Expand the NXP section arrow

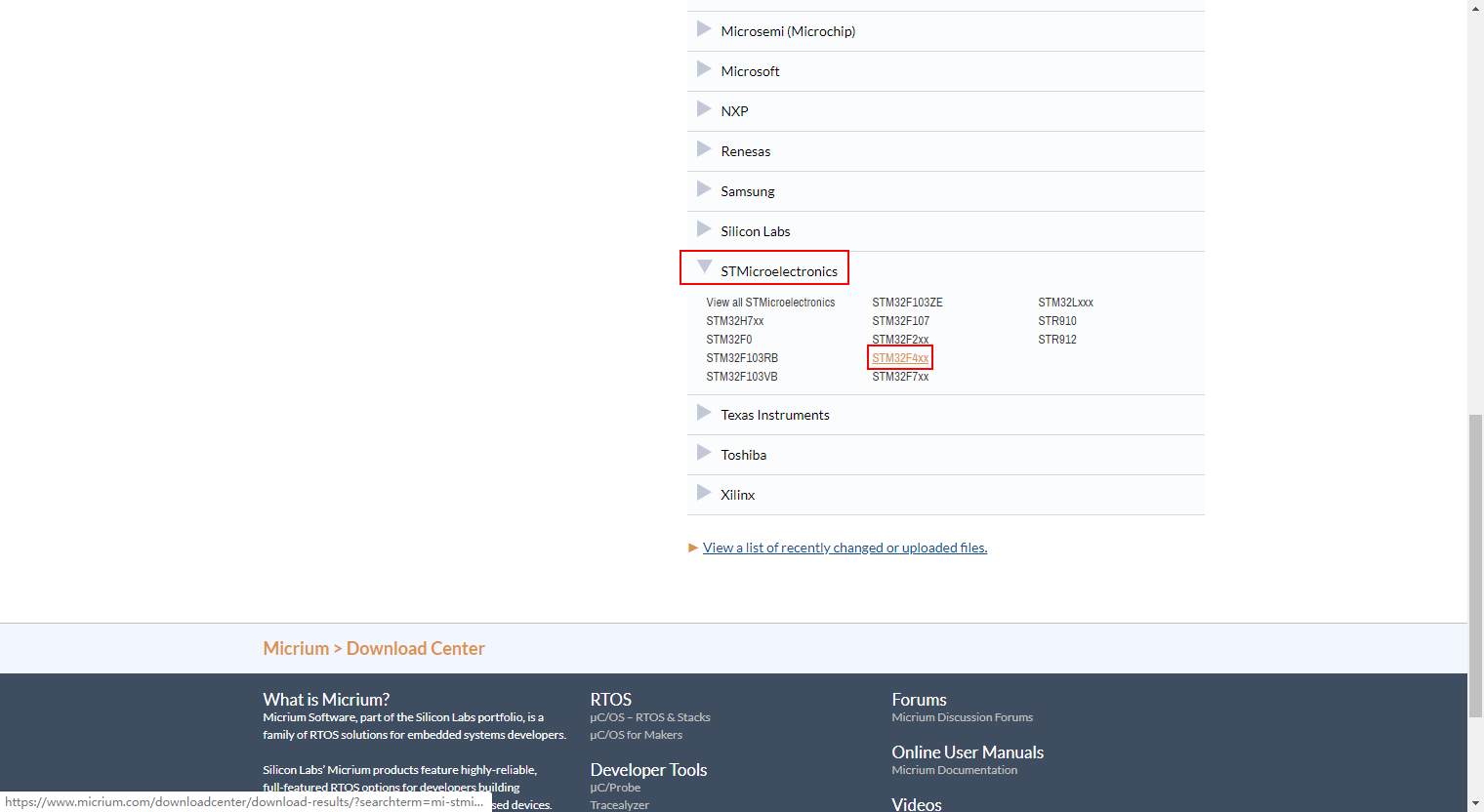(703, 109)
